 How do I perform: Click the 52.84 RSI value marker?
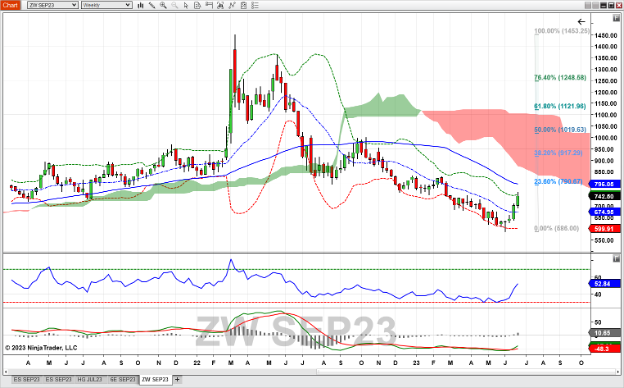604,284
